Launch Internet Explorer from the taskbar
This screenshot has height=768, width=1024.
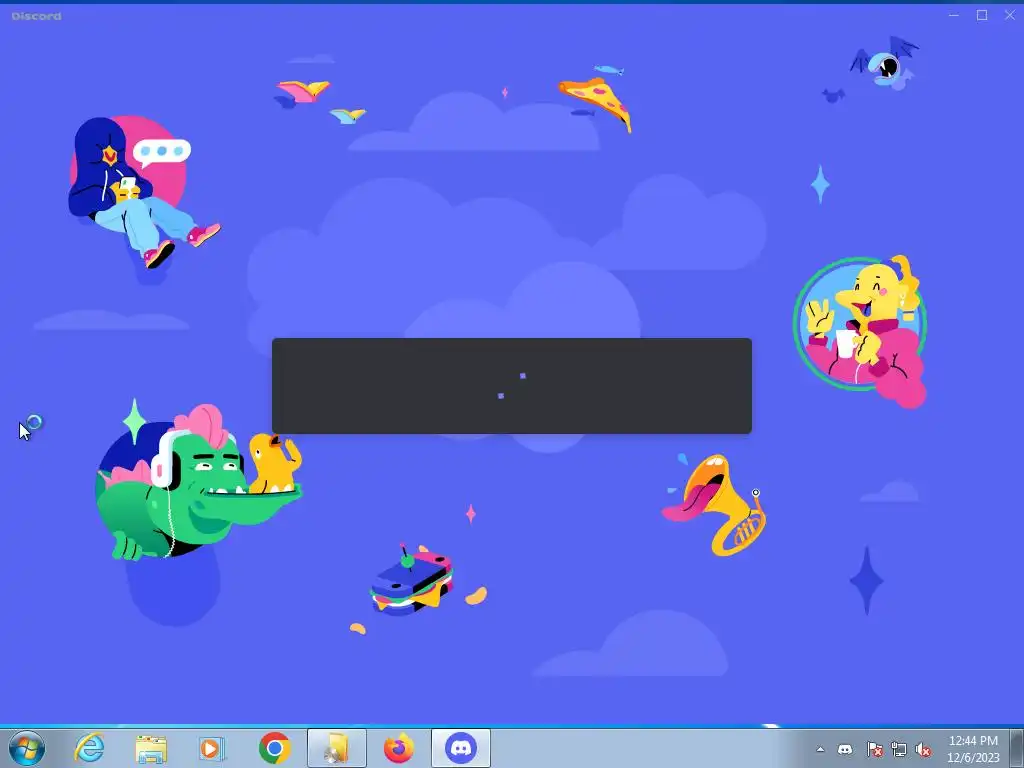89,748
